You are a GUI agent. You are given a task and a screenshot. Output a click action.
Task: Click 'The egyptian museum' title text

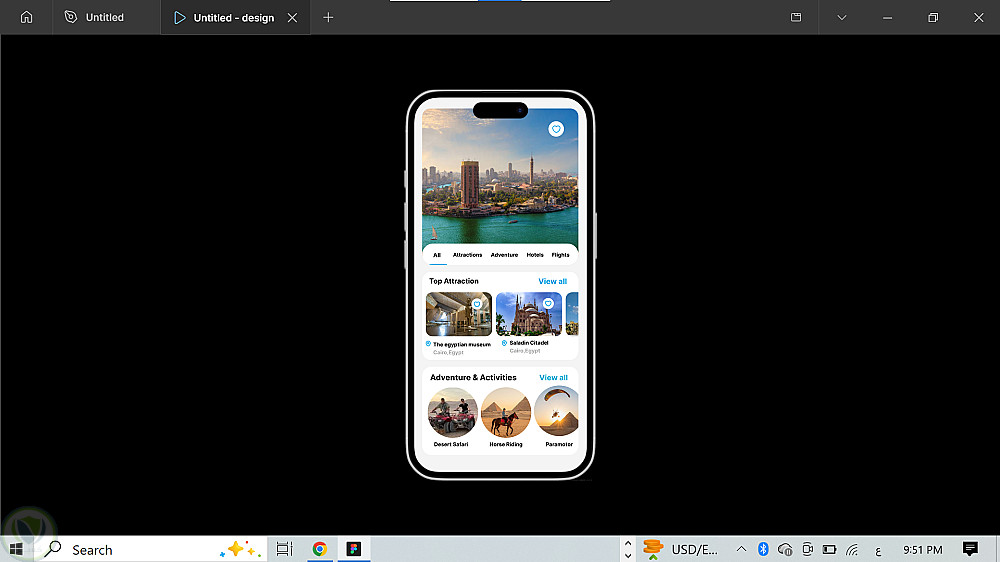[x=462, y=344]
